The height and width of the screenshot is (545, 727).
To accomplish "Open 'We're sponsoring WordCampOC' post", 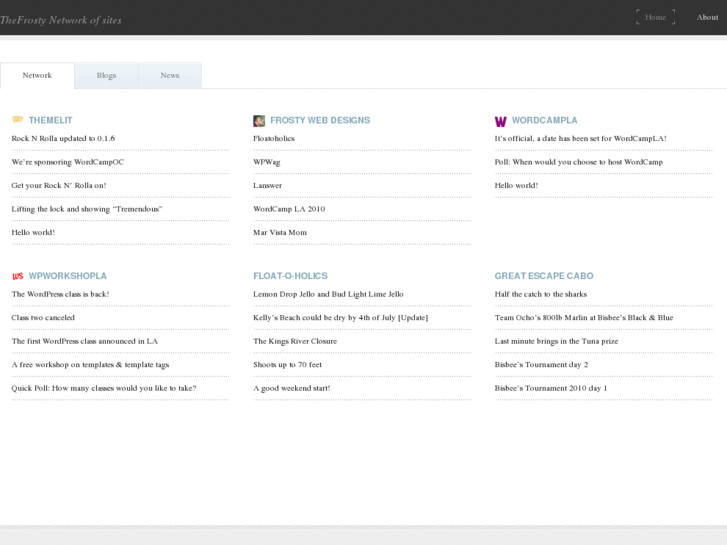I will [68, 162].
